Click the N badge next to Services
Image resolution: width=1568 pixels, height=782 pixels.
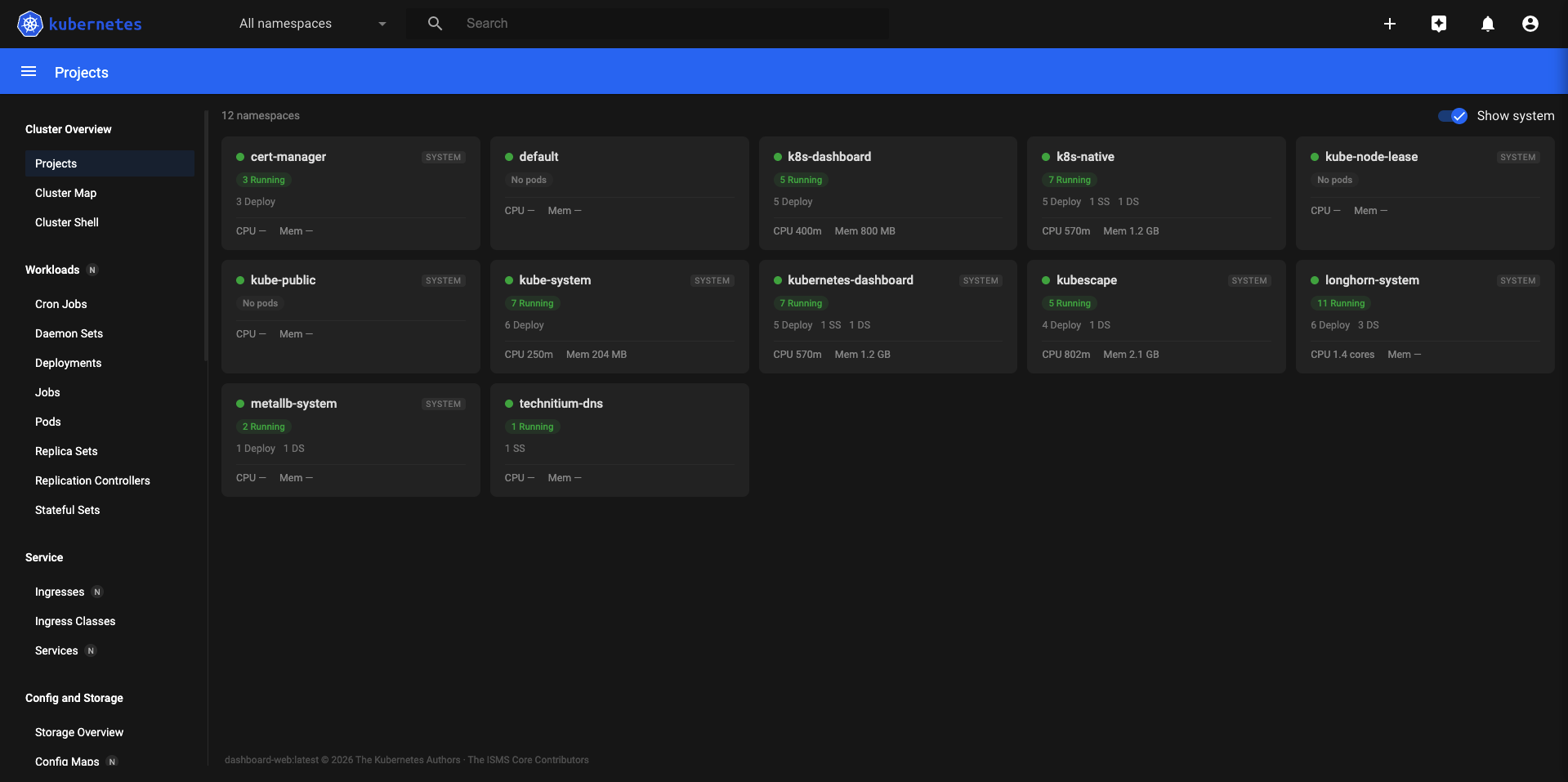91,650
